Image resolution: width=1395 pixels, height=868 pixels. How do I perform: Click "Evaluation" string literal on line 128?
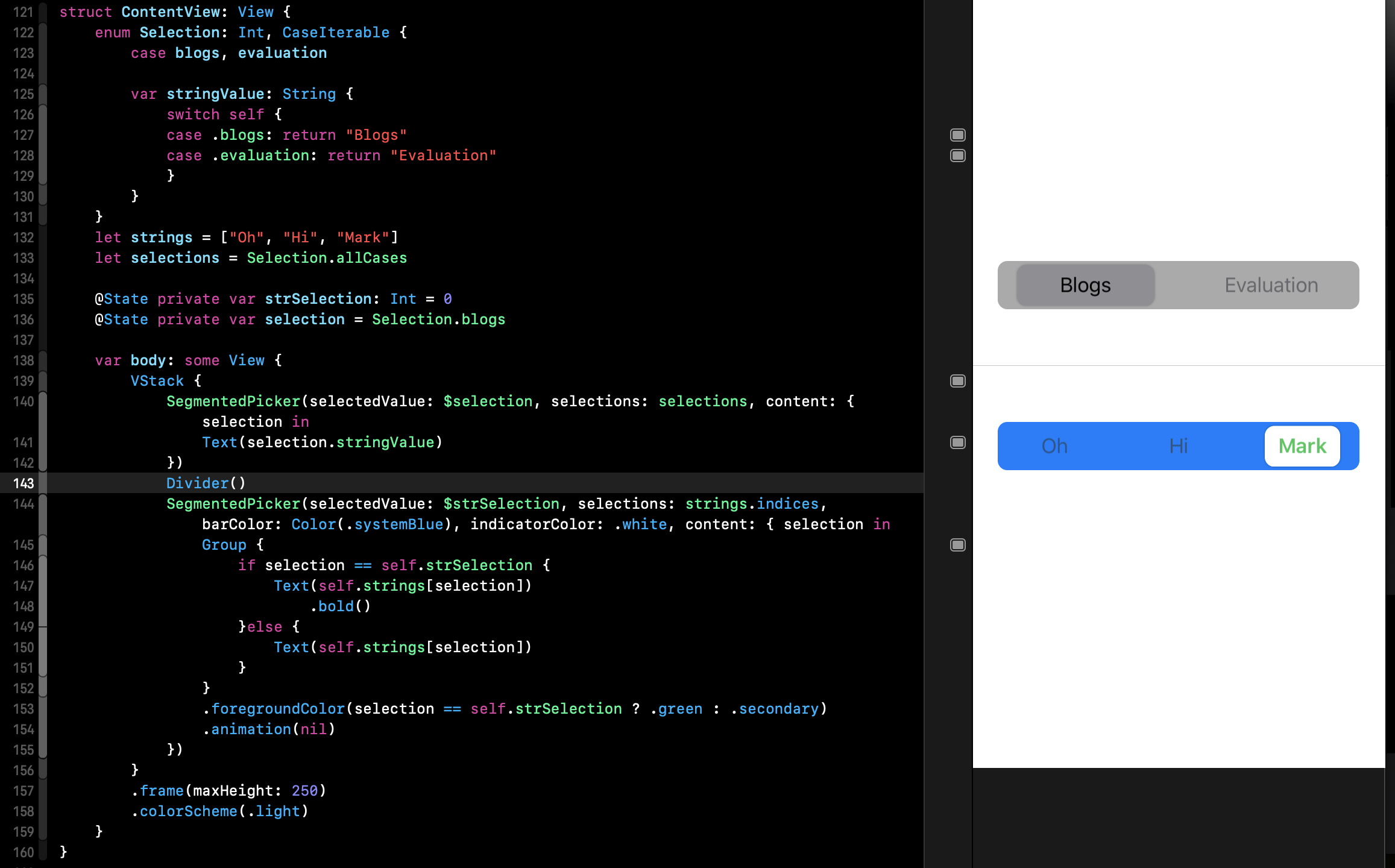click(x=443, y=156)
